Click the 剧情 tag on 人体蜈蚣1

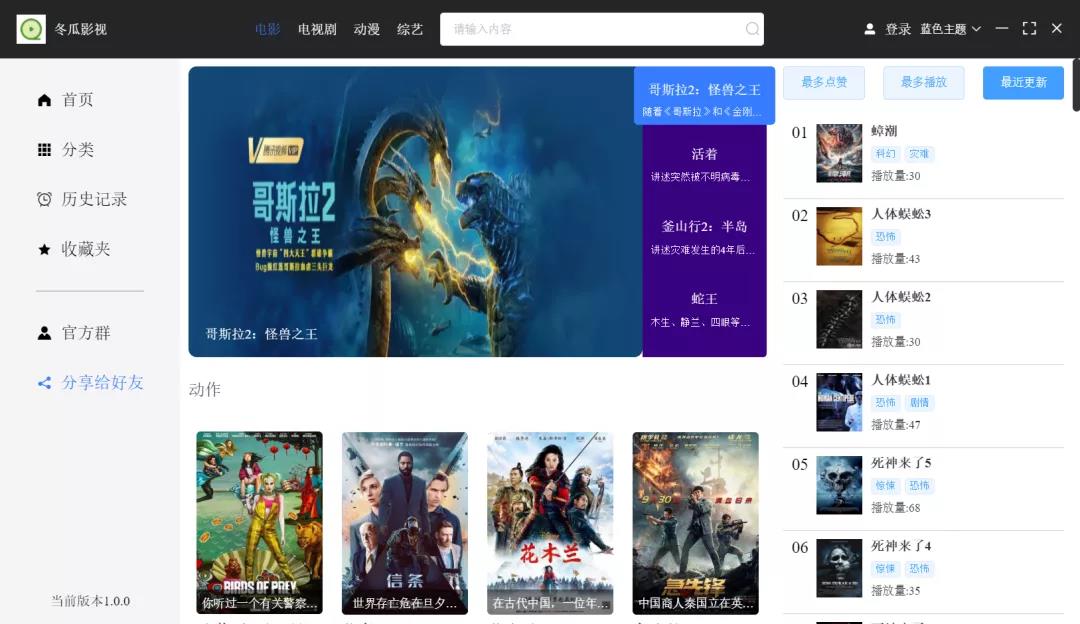pos(919,402)
